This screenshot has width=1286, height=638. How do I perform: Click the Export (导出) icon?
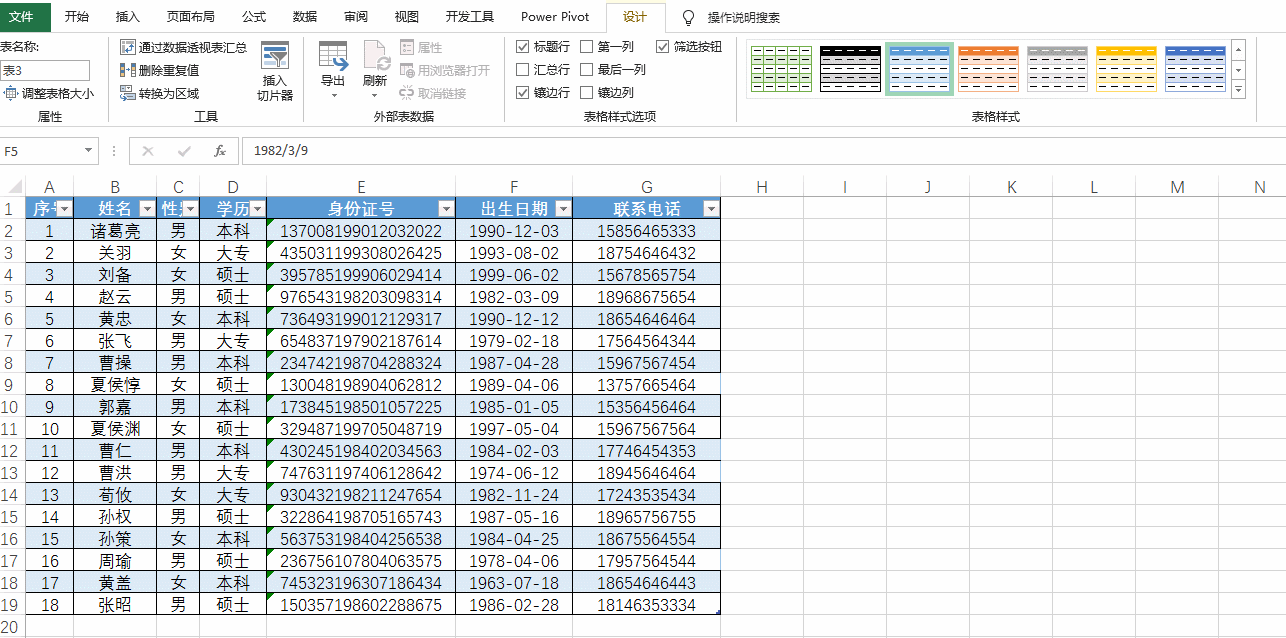point(333,55)
